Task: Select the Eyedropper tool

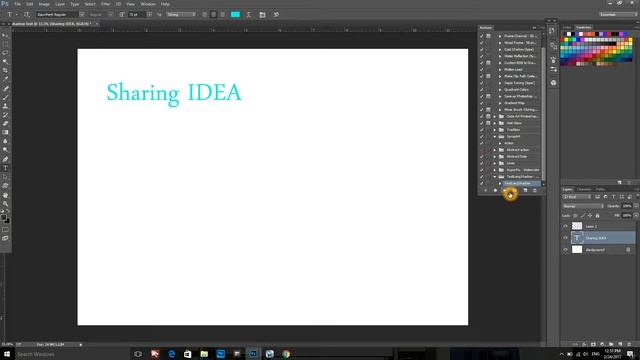Action: click(5, 79)
